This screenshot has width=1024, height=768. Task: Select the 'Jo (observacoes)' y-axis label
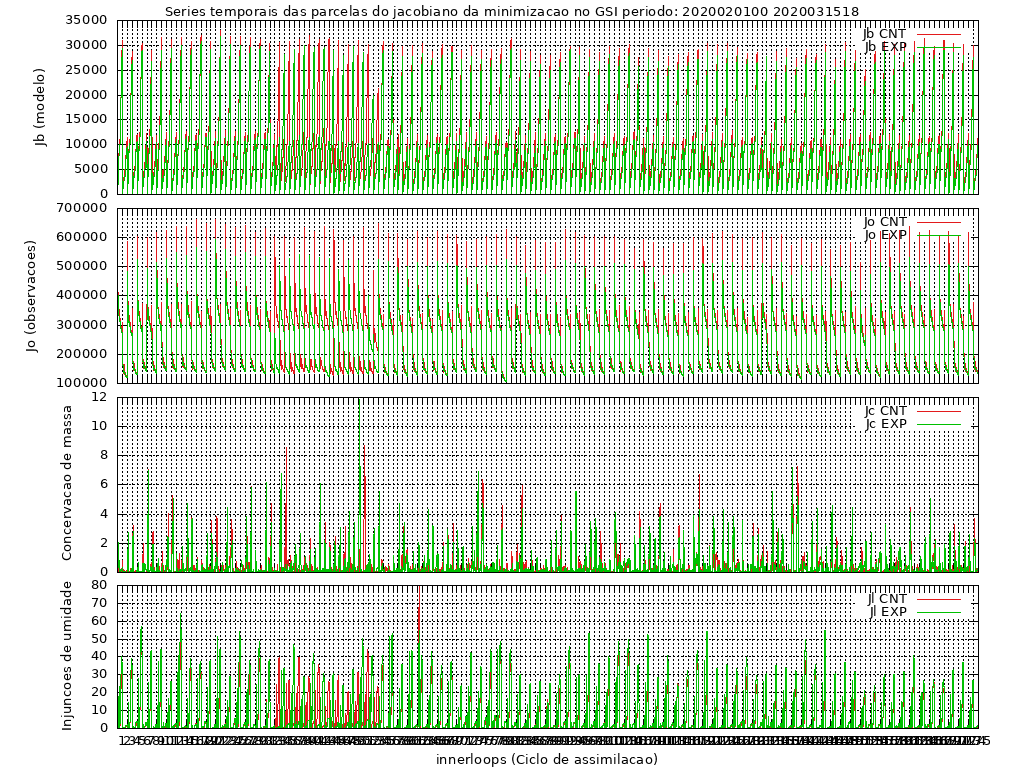pyautogui.click(x=32, y=296)
